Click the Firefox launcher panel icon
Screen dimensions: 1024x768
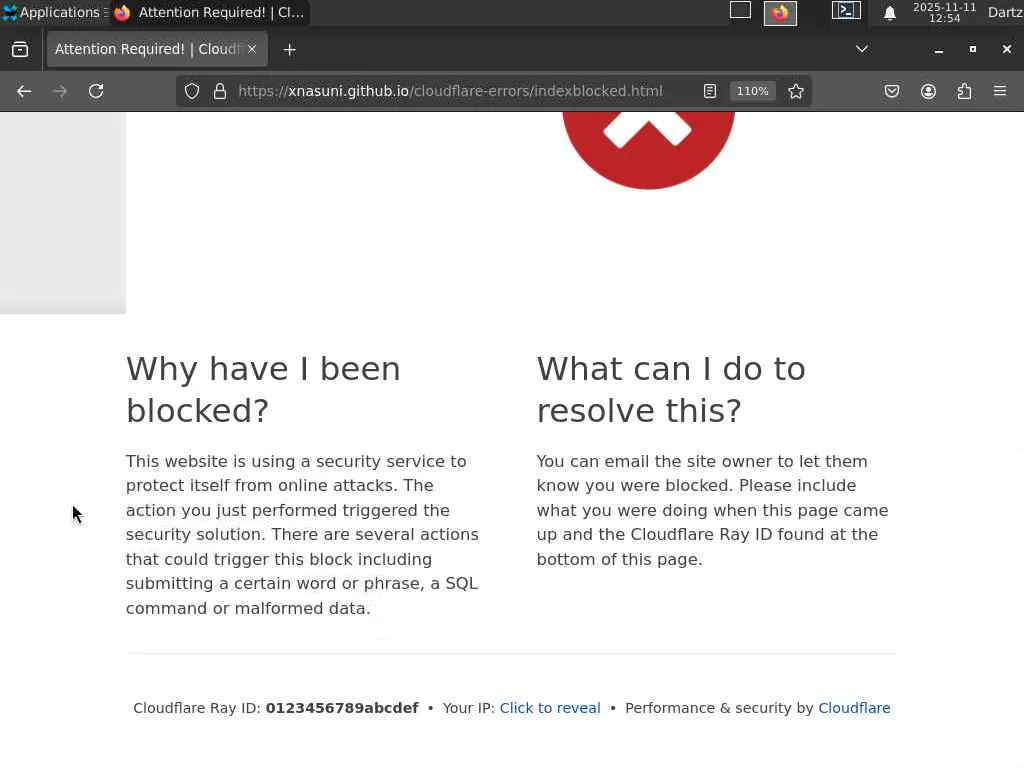pos(780,13)
